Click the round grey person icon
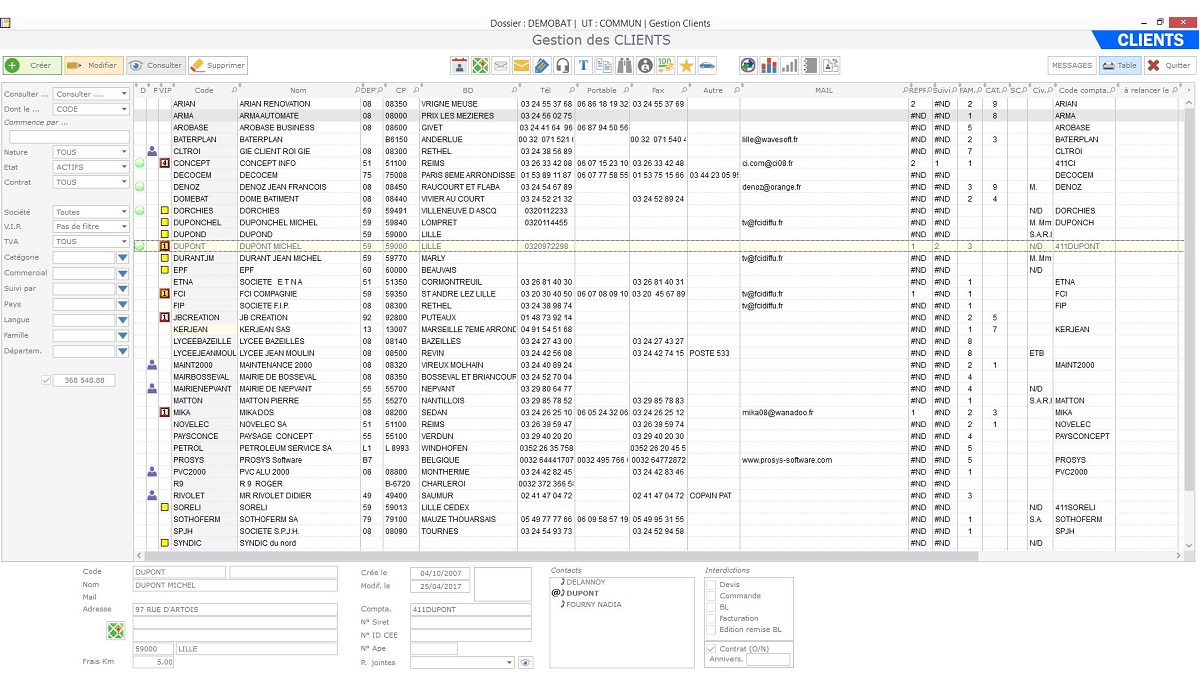This screenshot has height=687, width=1200. point(645,65)
